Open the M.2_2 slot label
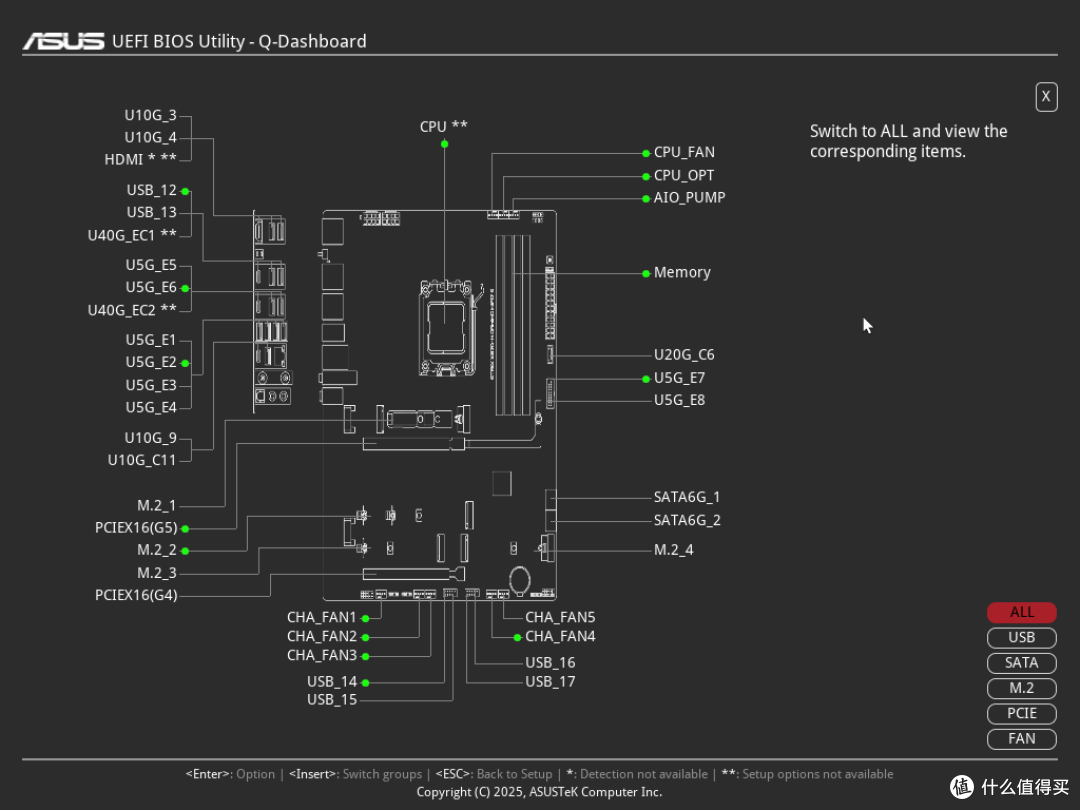The width and height of the screenshot is (1080, 810). (x=156, y=550)
